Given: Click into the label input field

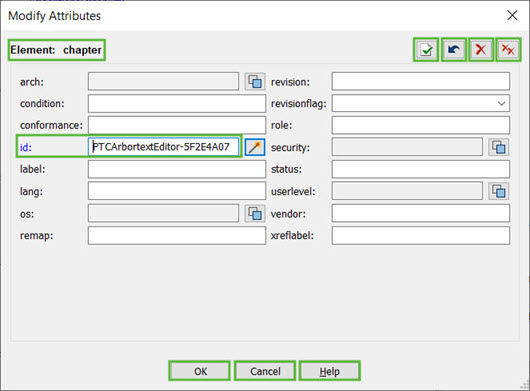Looking at the screenshot, I should click(177, 169).
